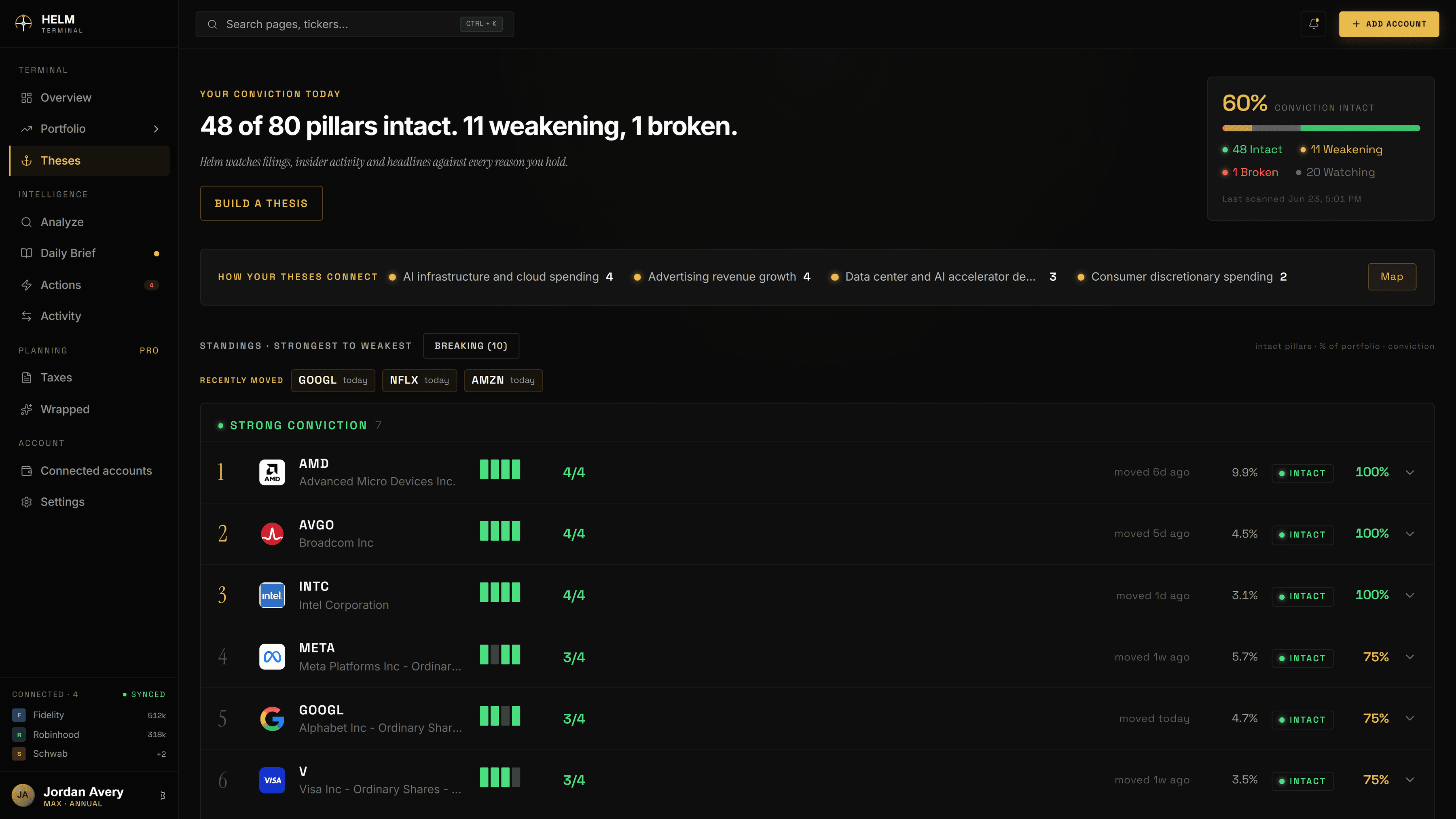The image size is (1456, 819).
Task: Click the '20 Watching' legend entry
Action: coord(1335,172)
